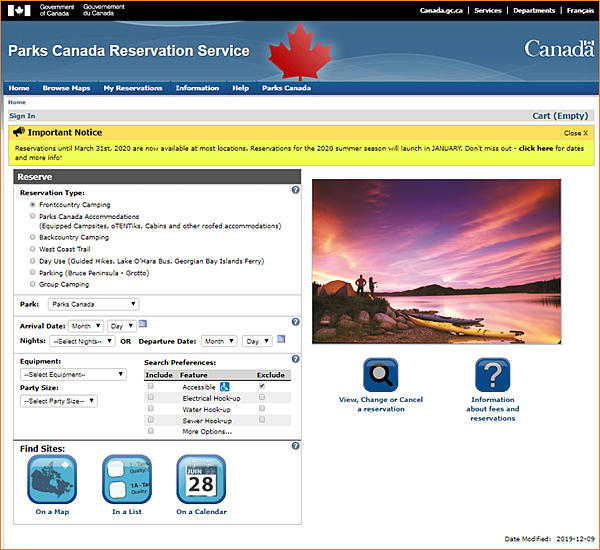Check Include for Sewer Hook-up
Viewport: 600px width, 550px height.
point(151,420)
